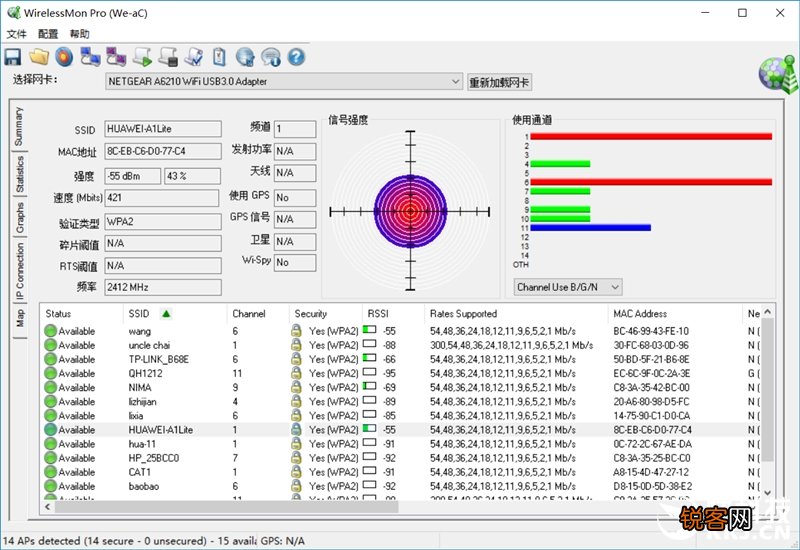Click the globe connection toolbar icon
The width and height of the screenshot is (800, 550).
click(x=245, y=57)
